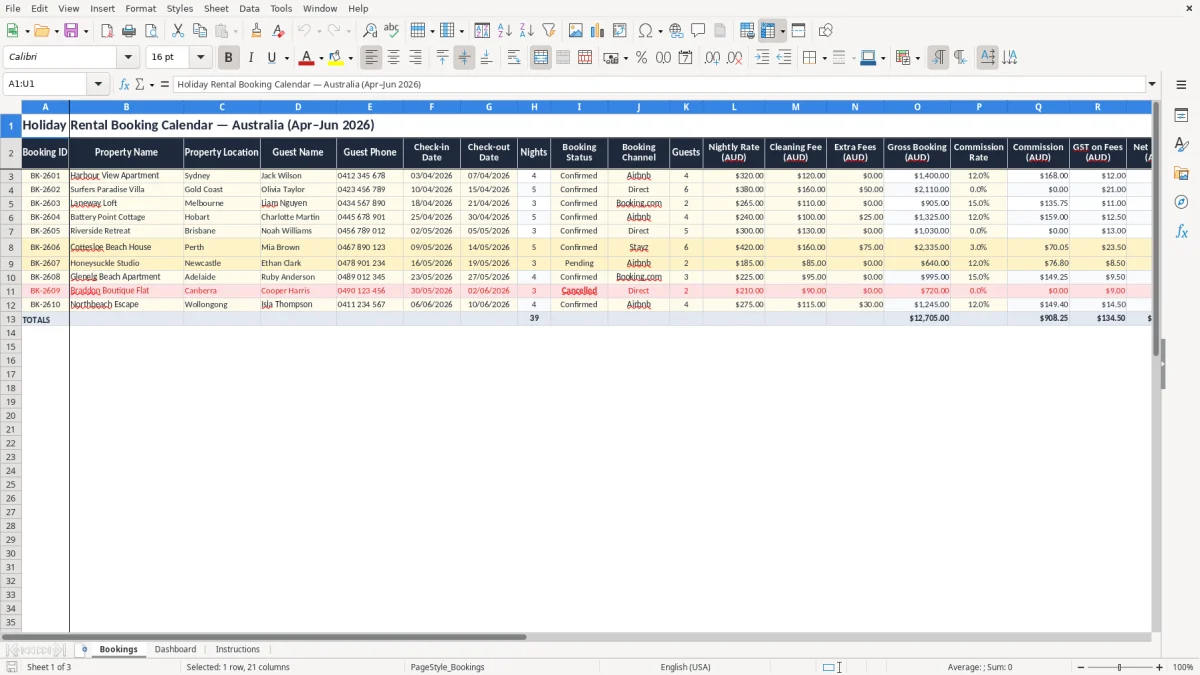The image size is (1200, 675).
Task: Toggle Italic formatting
Action: (x=251, y=58)
